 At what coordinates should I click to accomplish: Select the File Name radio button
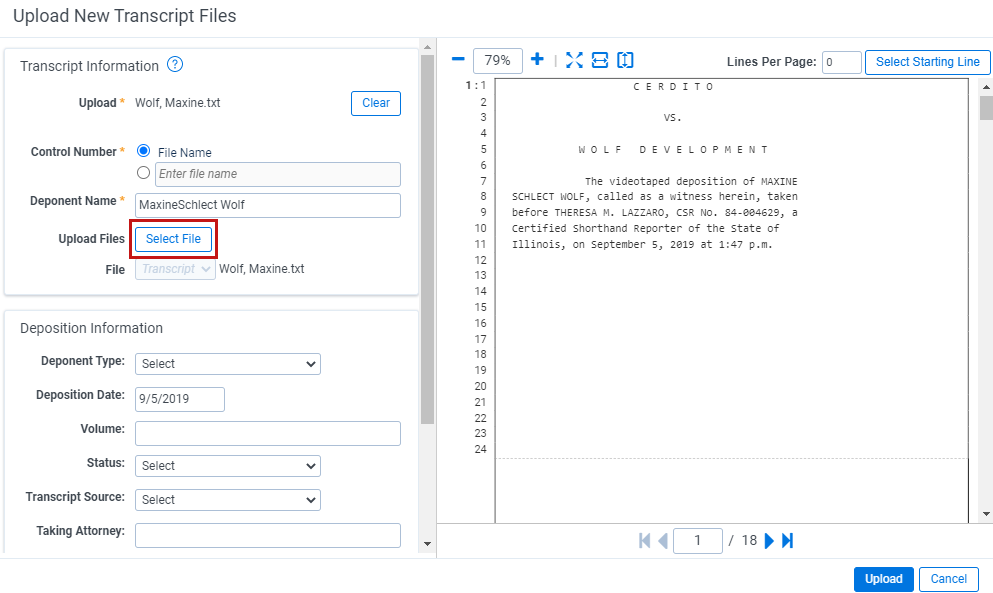(144, 151)
